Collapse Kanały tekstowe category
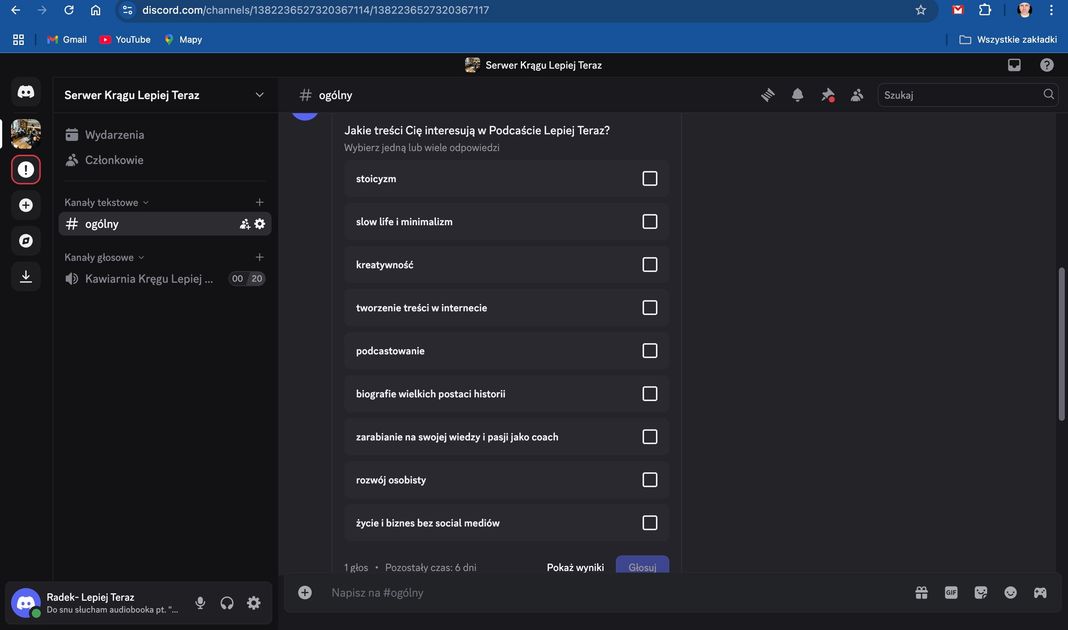 click(x=106, y=202)
